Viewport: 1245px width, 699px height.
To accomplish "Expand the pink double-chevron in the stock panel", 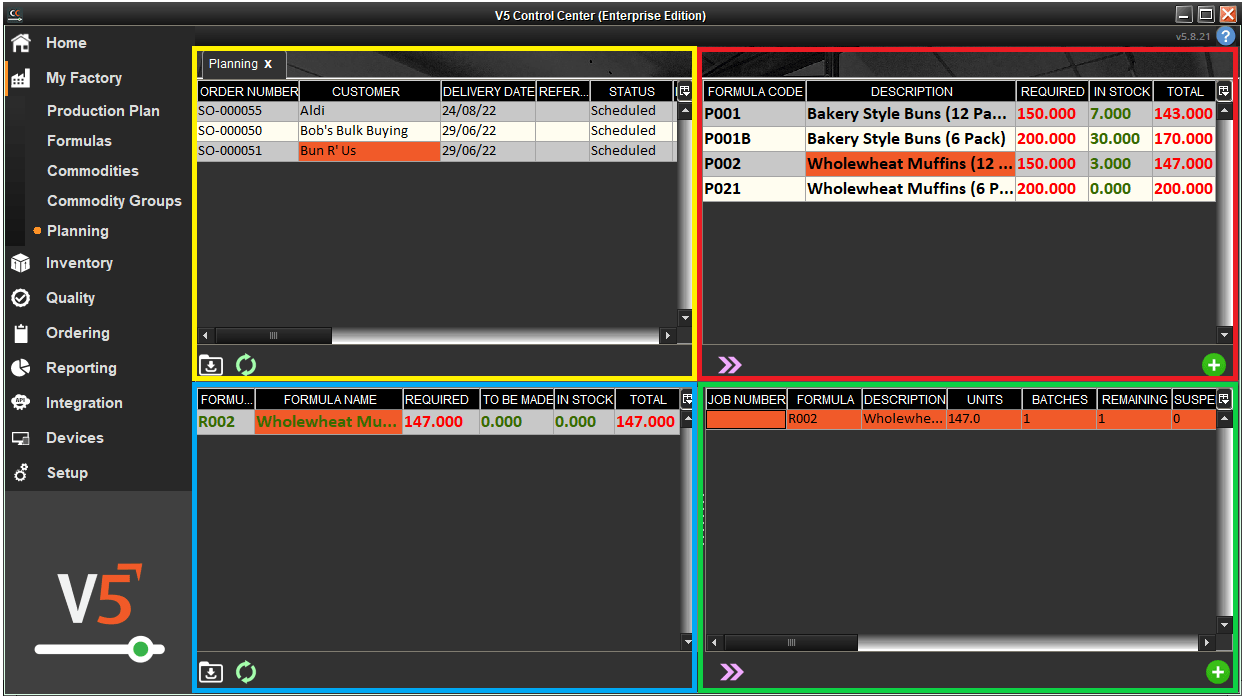I will click(730, 365).
